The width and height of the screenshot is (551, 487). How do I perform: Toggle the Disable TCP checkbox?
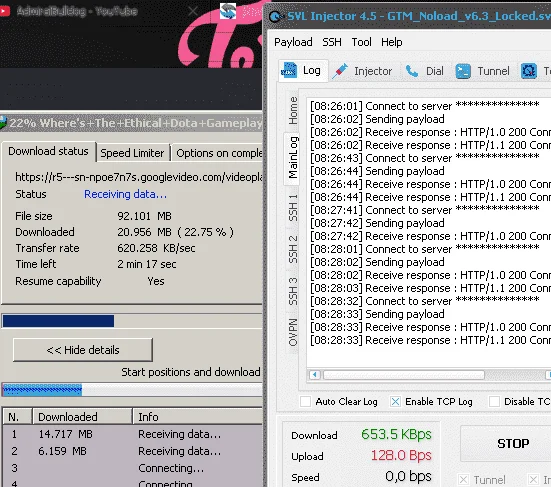(494, 401)
